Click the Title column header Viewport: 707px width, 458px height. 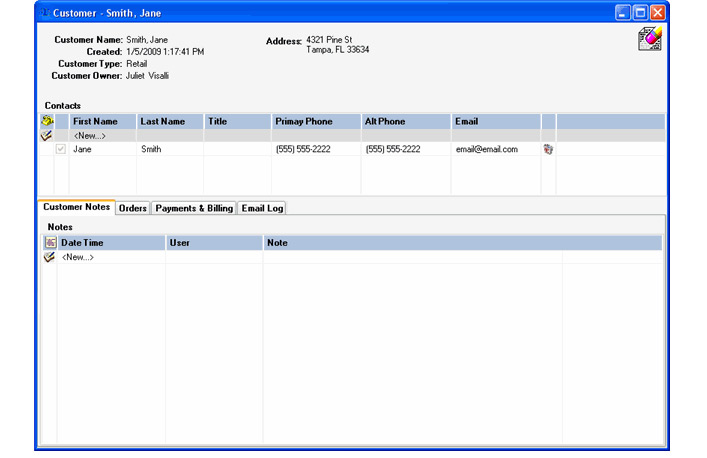[x=238, y=121]
